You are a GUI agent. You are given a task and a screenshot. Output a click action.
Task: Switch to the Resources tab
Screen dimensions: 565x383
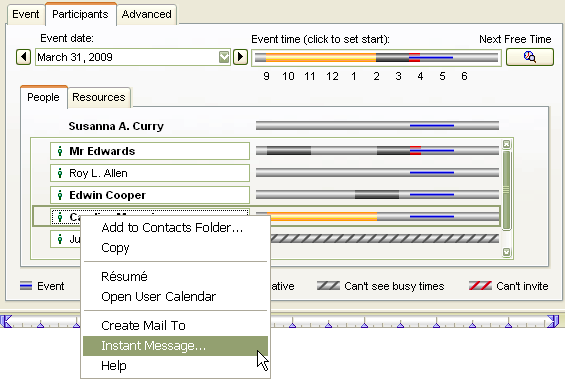[99, 97]
